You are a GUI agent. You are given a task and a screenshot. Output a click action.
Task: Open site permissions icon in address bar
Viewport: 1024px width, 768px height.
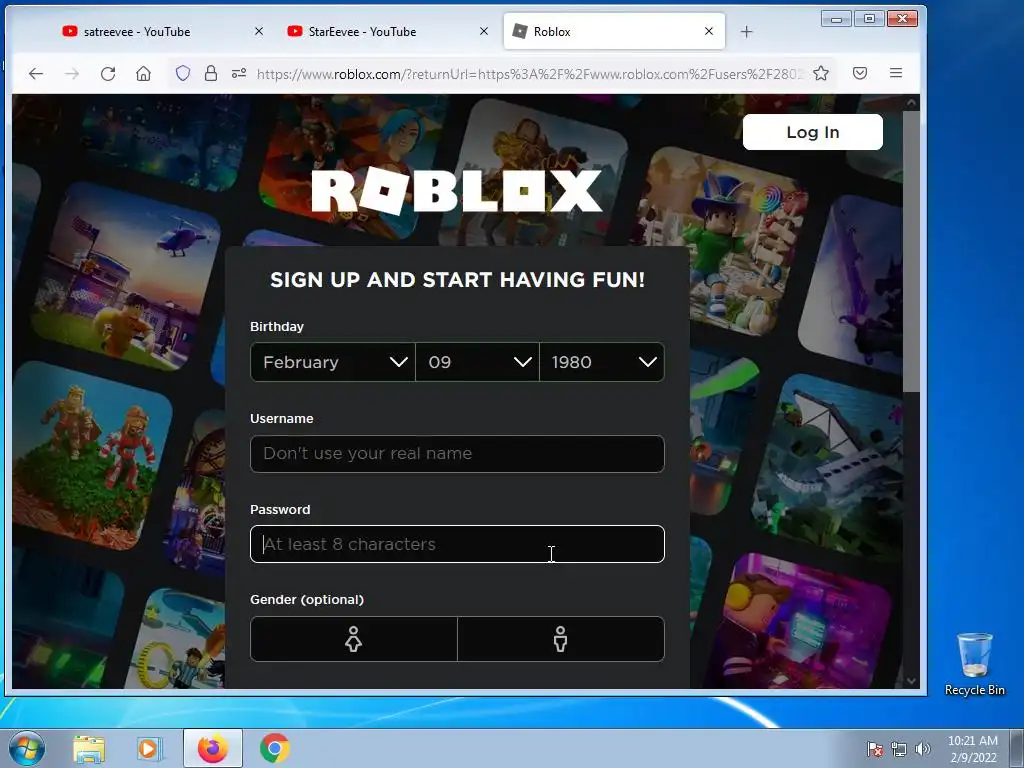pos(239,73)
